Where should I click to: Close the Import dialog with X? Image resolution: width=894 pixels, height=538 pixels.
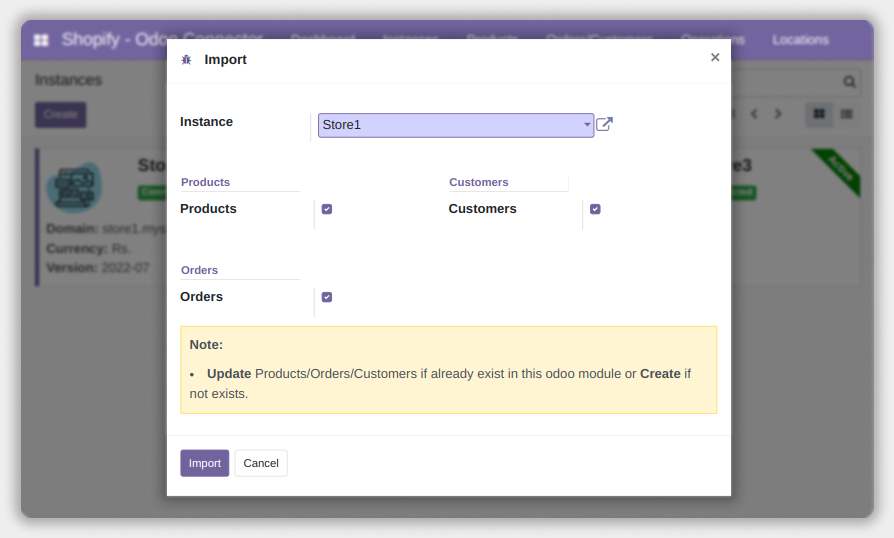(715, 57)
